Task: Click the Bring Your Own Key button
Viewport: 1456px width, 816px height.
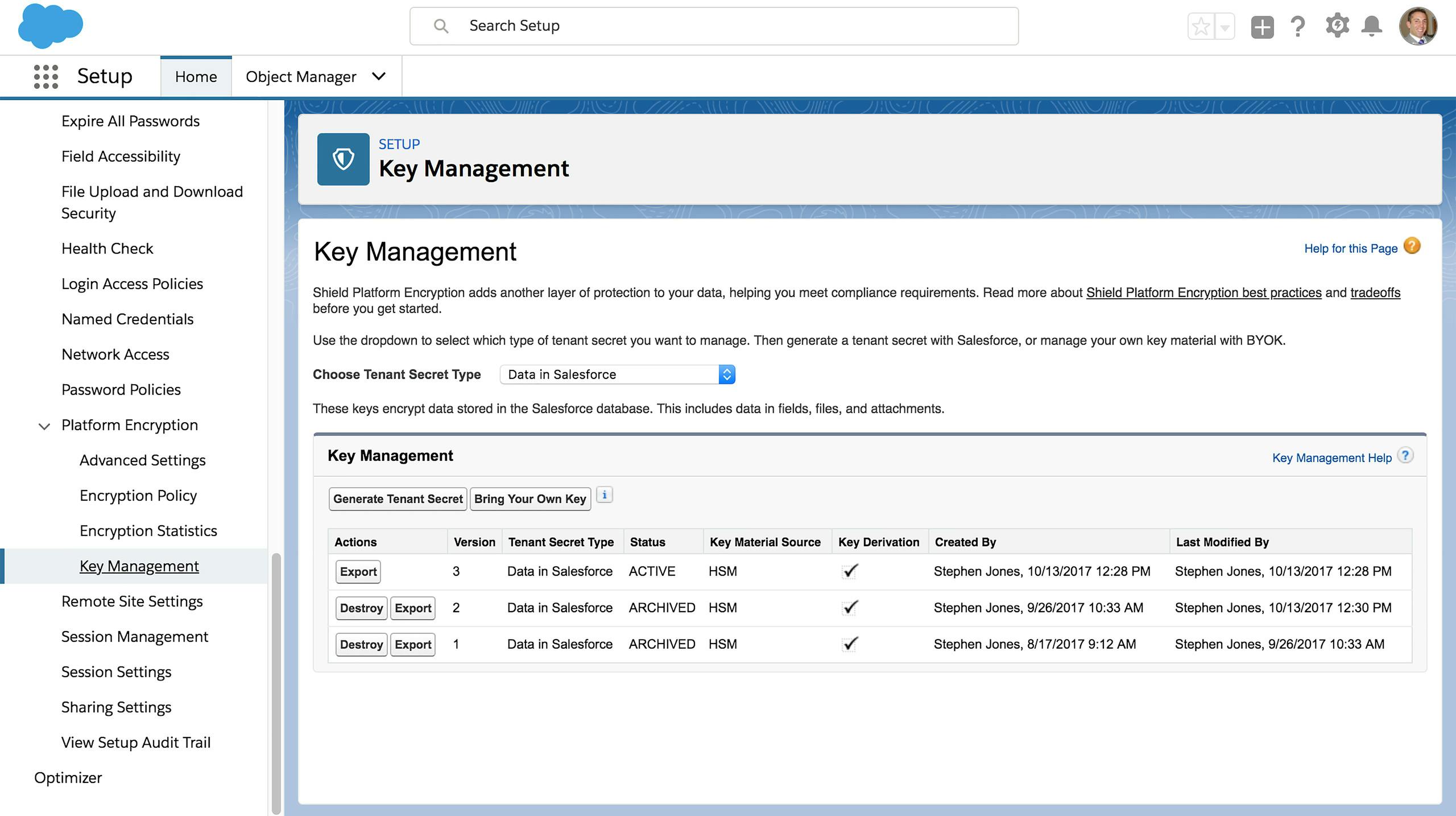Action: click(x=530, y=498)
